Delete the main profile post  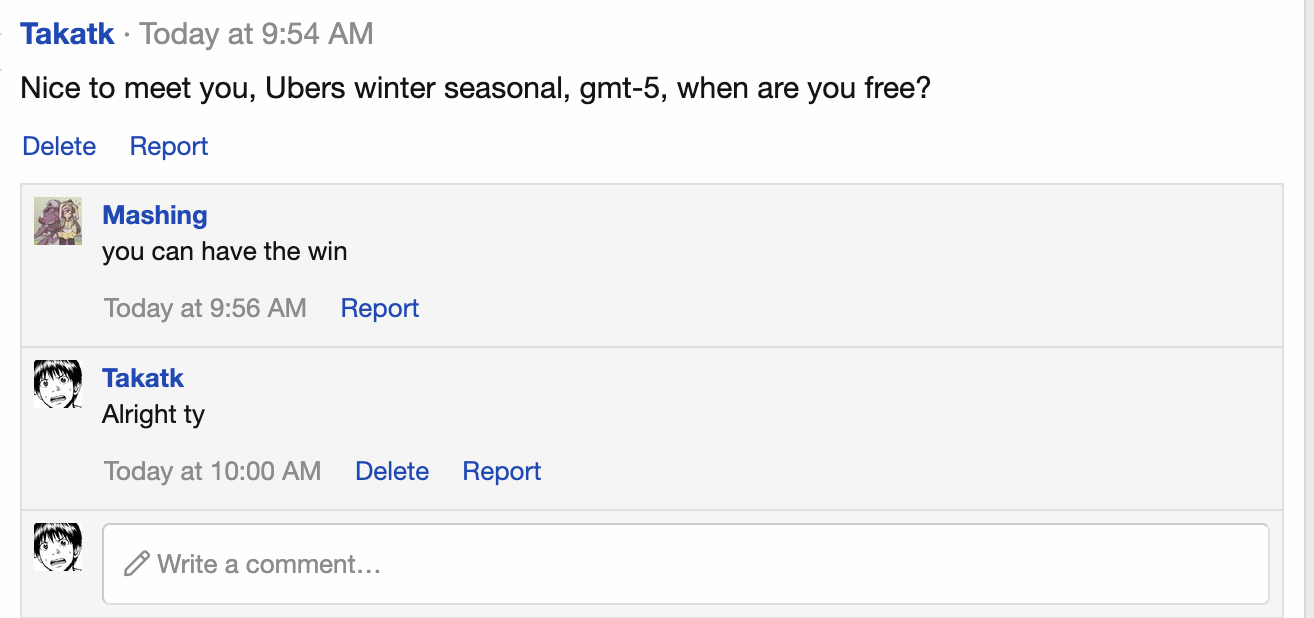pyautogui.click(x=59, y=146)
